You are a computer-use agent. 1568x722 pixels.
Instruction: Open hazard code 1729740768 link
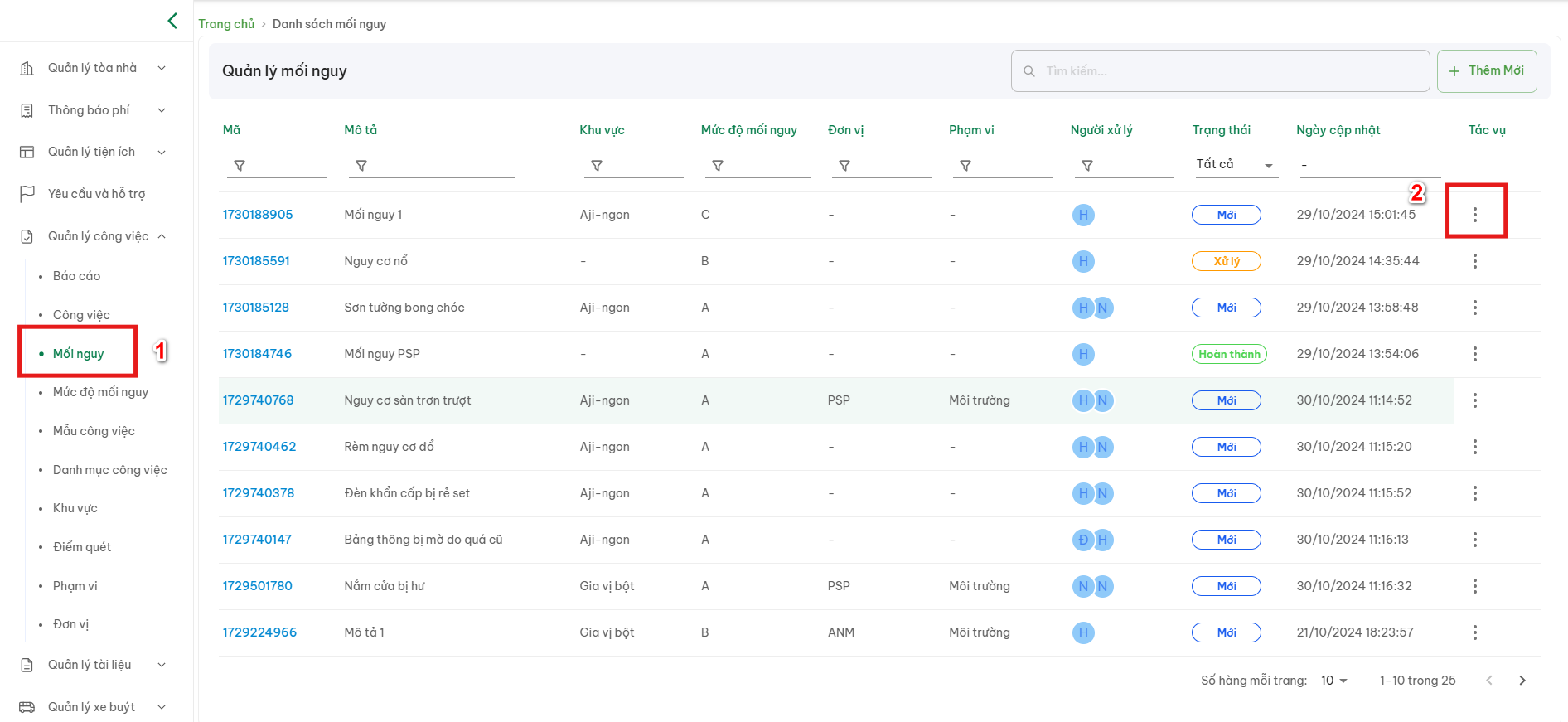click(x=258, y=400)
